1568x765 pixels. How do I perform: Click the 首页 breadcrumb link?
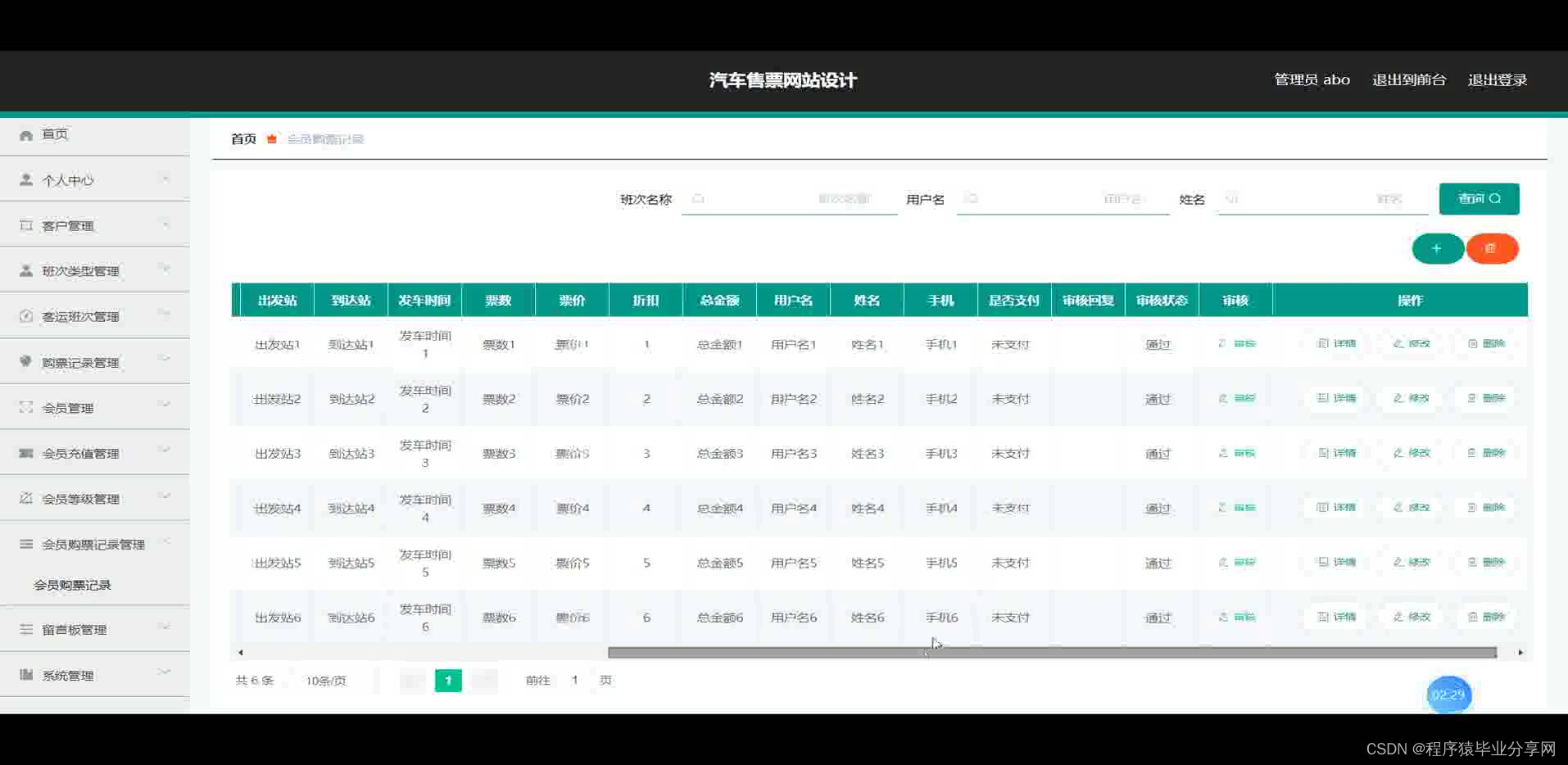(x=243, y=139)
